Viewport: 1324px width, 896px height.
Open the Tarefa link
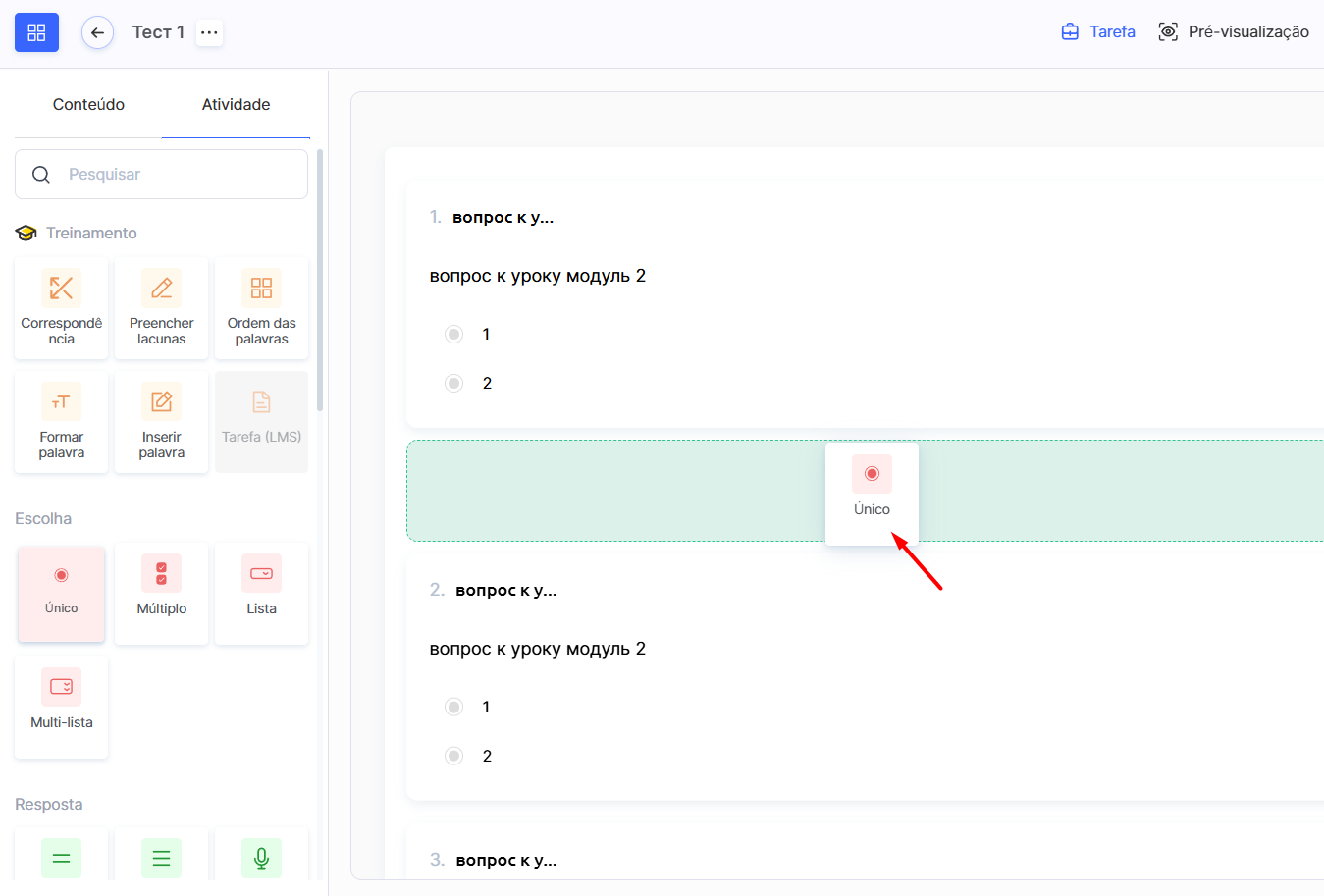(1098, 32)
